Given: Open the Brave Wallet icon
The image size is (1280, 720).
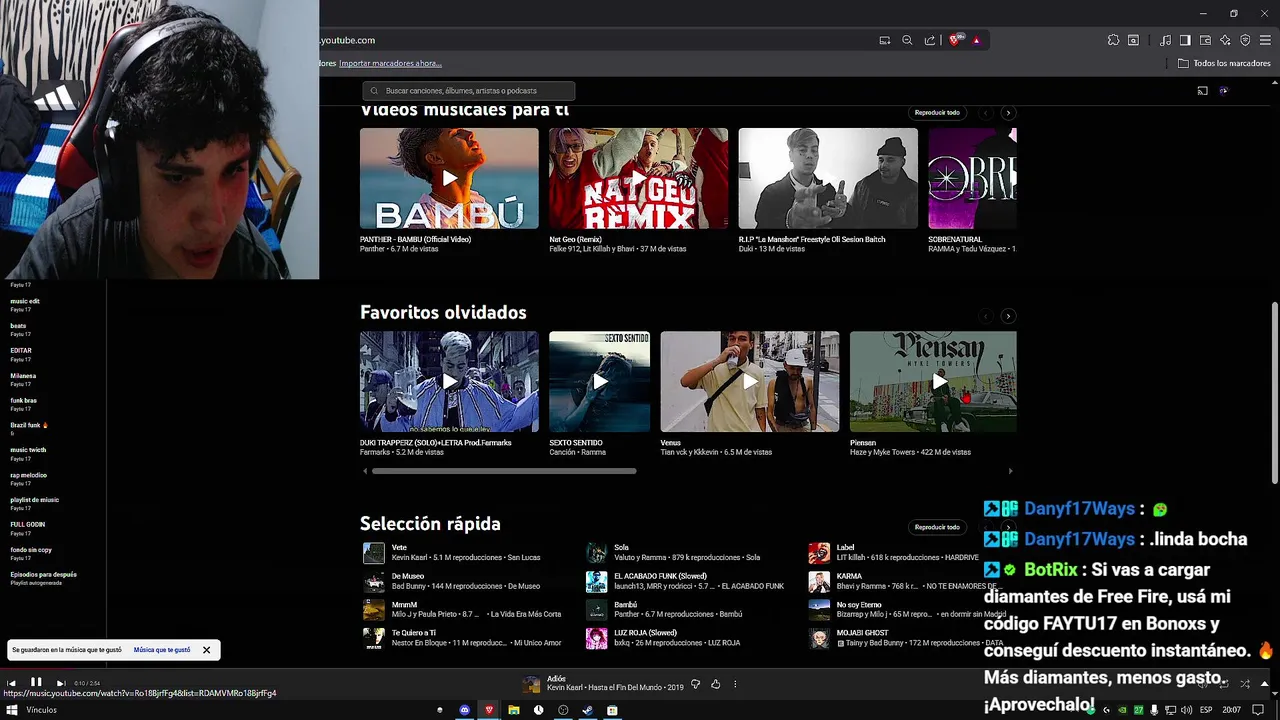Looking at the screenshot, I should tap(1205, 40).
